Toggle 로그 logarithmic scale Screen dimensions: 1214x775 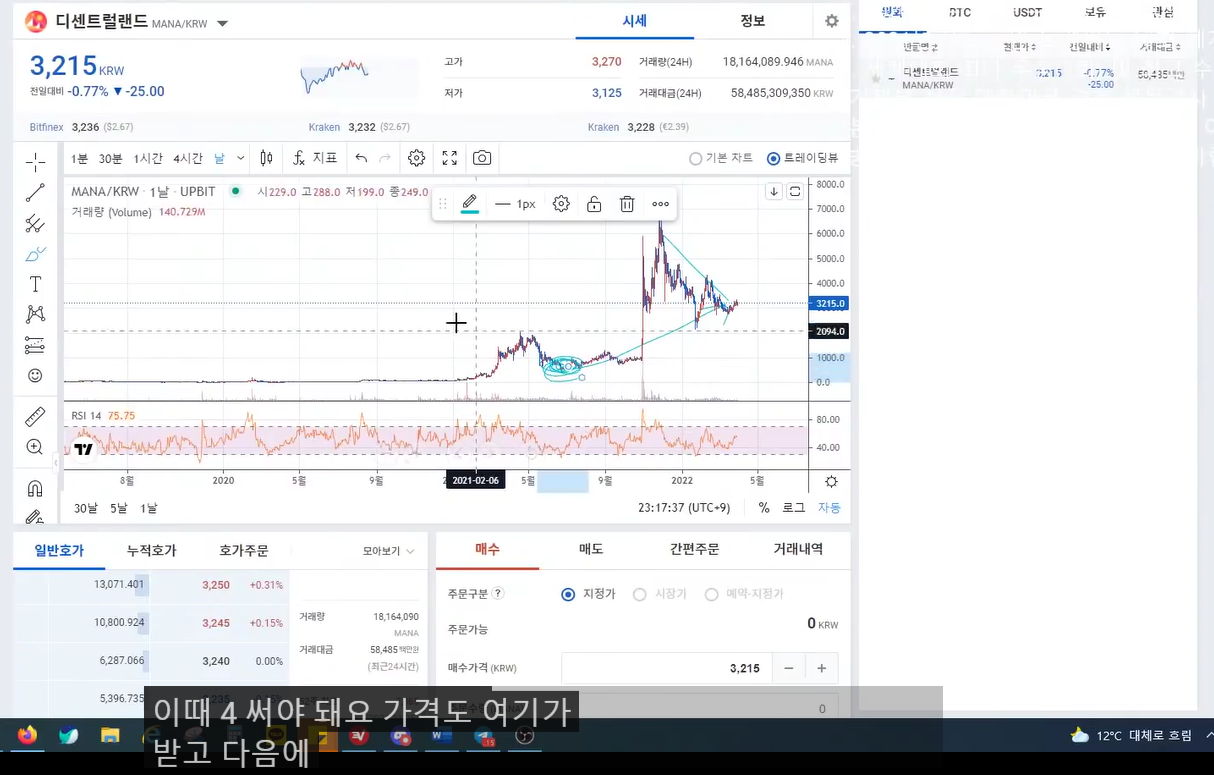[x=794, y=508]
